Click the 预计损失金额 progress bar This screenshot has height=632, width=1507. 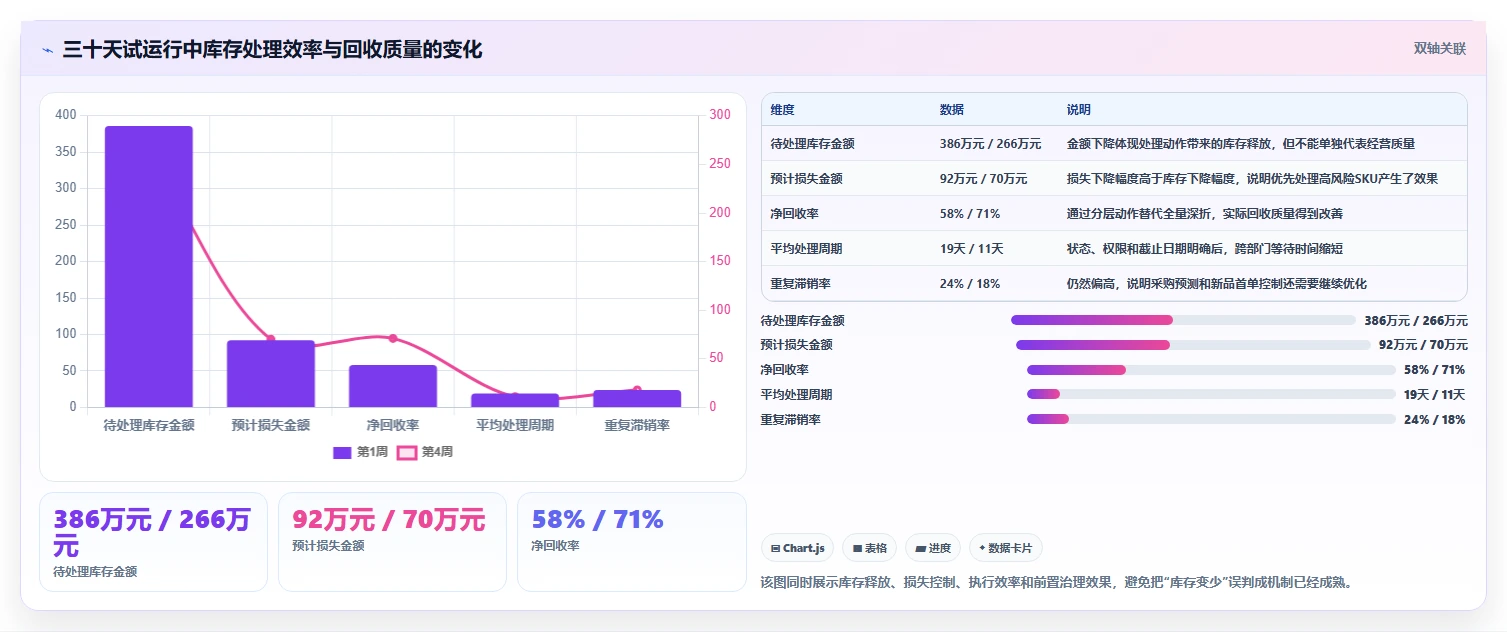click(1193, 345)
